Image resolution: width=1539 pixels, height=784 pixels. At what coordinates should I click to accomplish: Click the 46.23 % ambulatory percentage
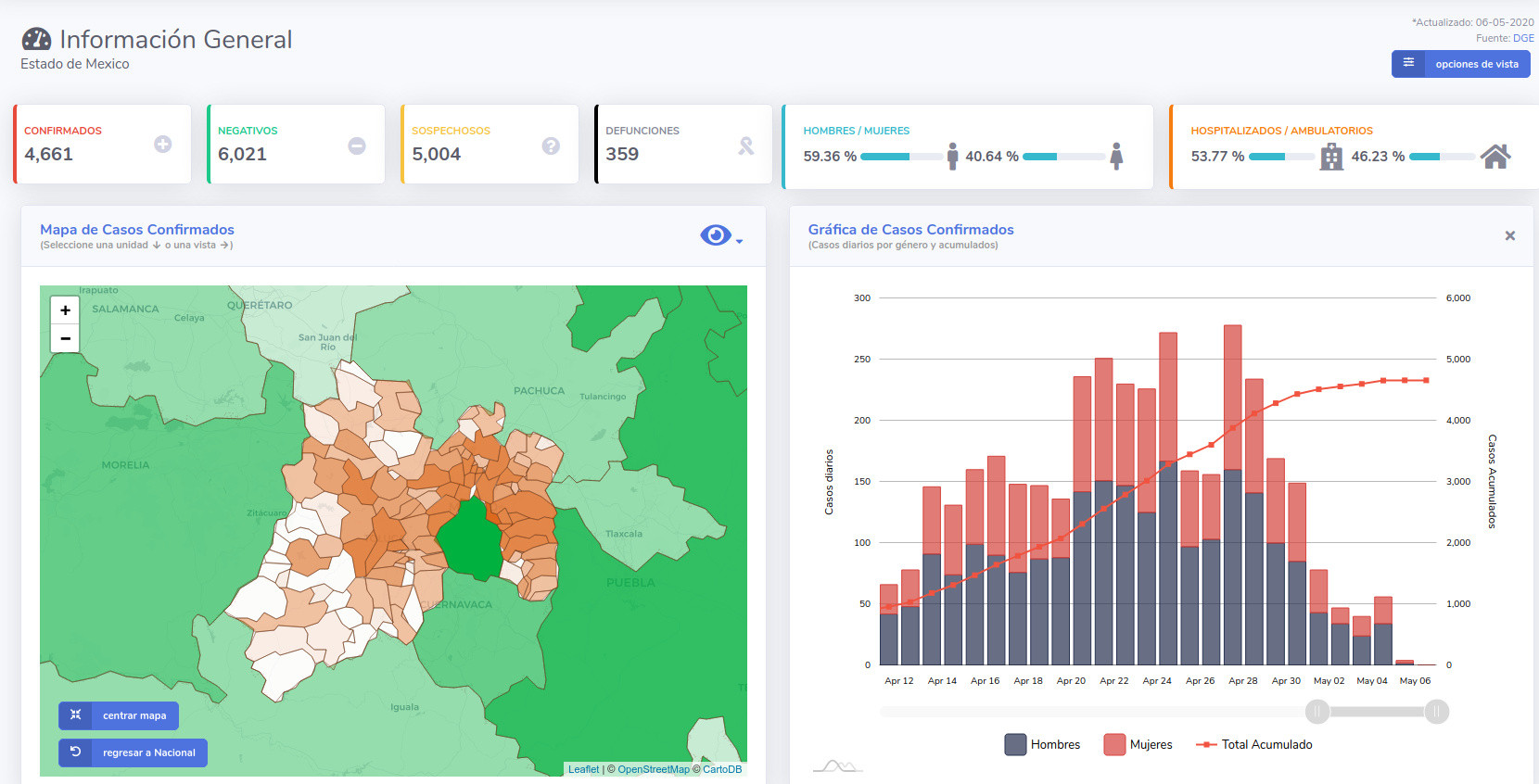click(x=1378, y=157)
